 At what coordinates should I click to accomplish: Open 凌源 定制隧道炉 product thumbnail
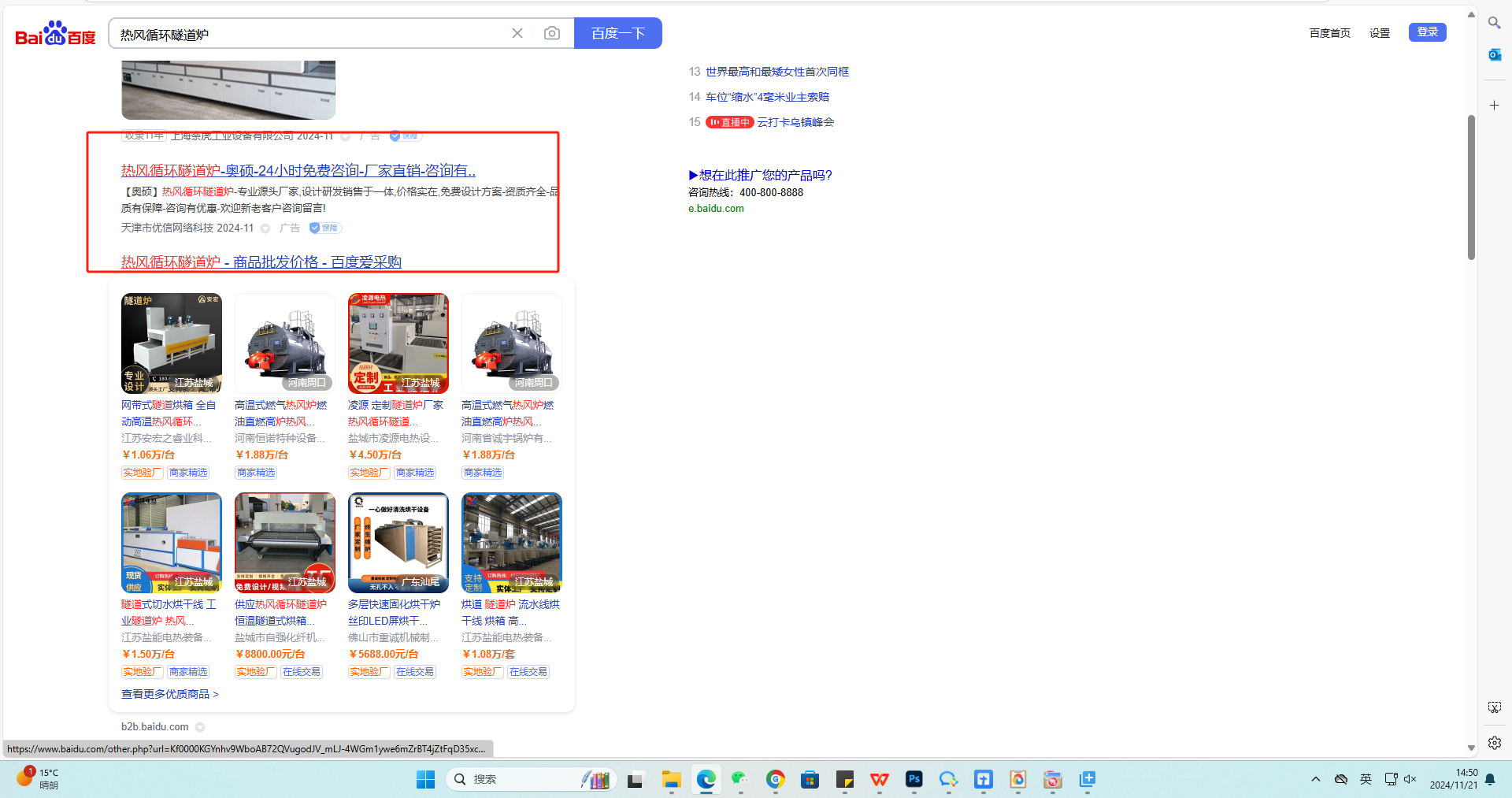pos(398,343)
